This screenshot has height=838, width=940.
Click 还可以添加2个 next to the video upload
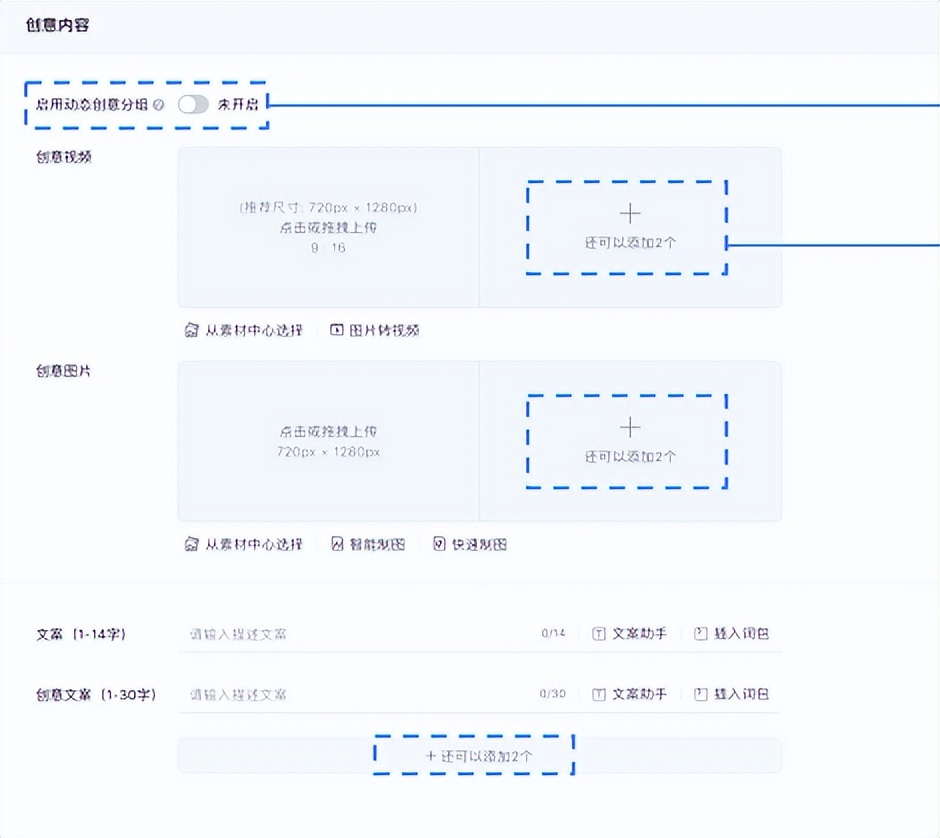pos(628,227)
